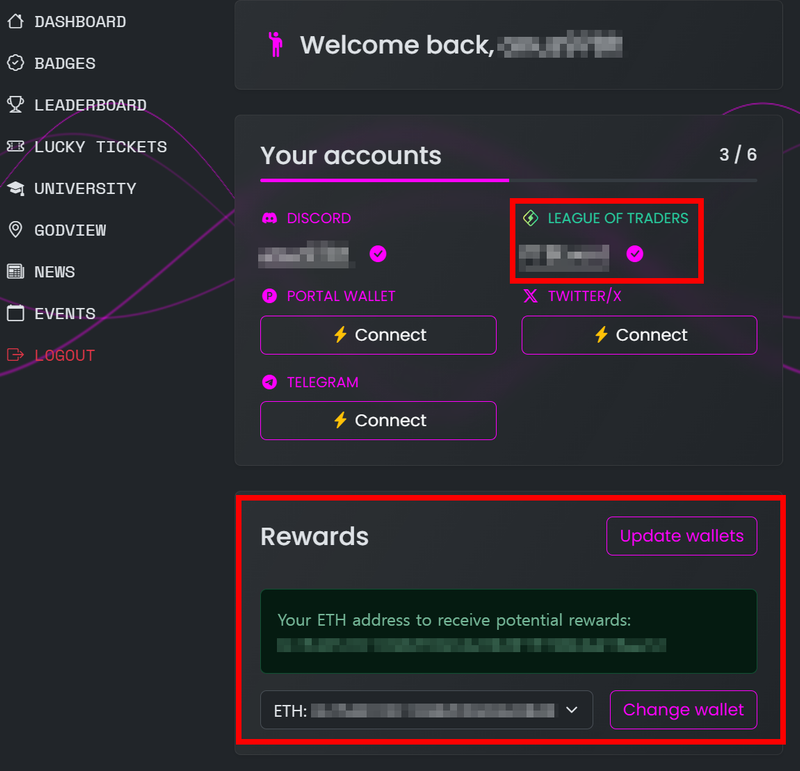800x771 pixels.
Task: Connect the Telegram account
Action: click(378, 420)
